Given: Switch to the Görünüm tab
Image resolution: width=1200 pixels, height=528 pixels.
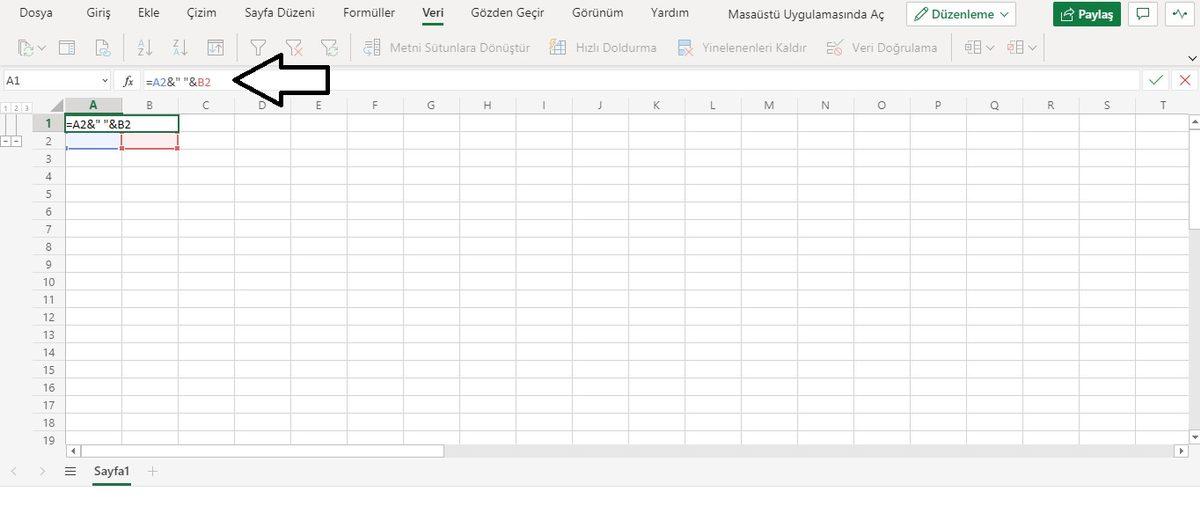Looking at the screenshot, I should coord(597,13).
